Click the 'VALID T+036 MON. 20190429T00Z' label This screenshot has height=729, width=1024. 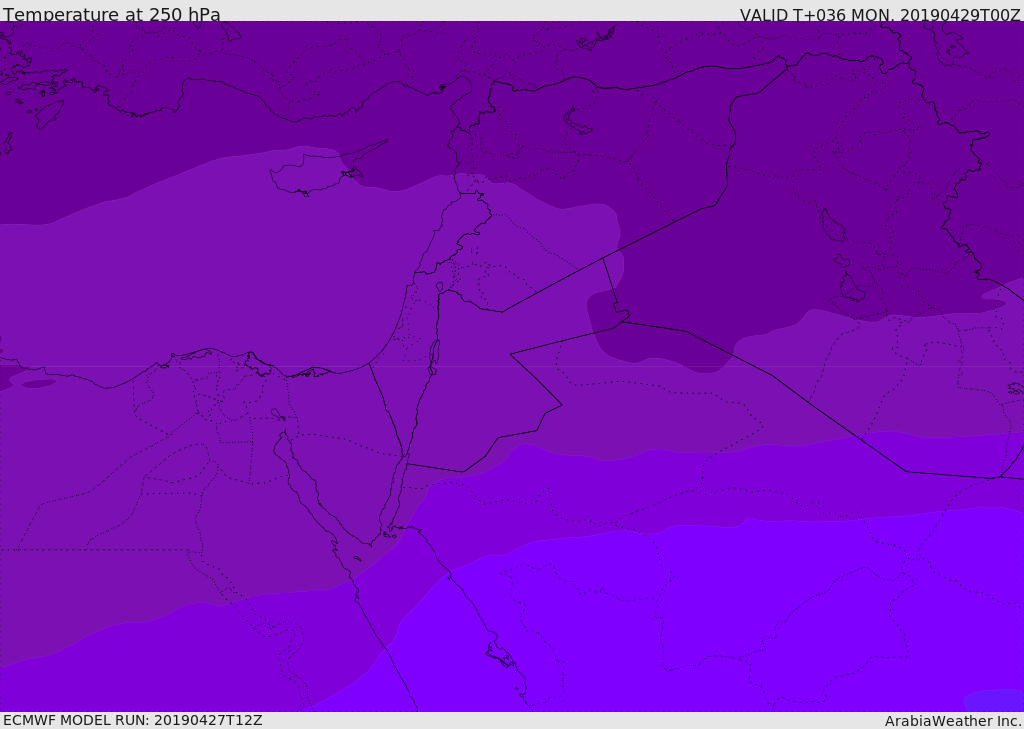[880, 15]
